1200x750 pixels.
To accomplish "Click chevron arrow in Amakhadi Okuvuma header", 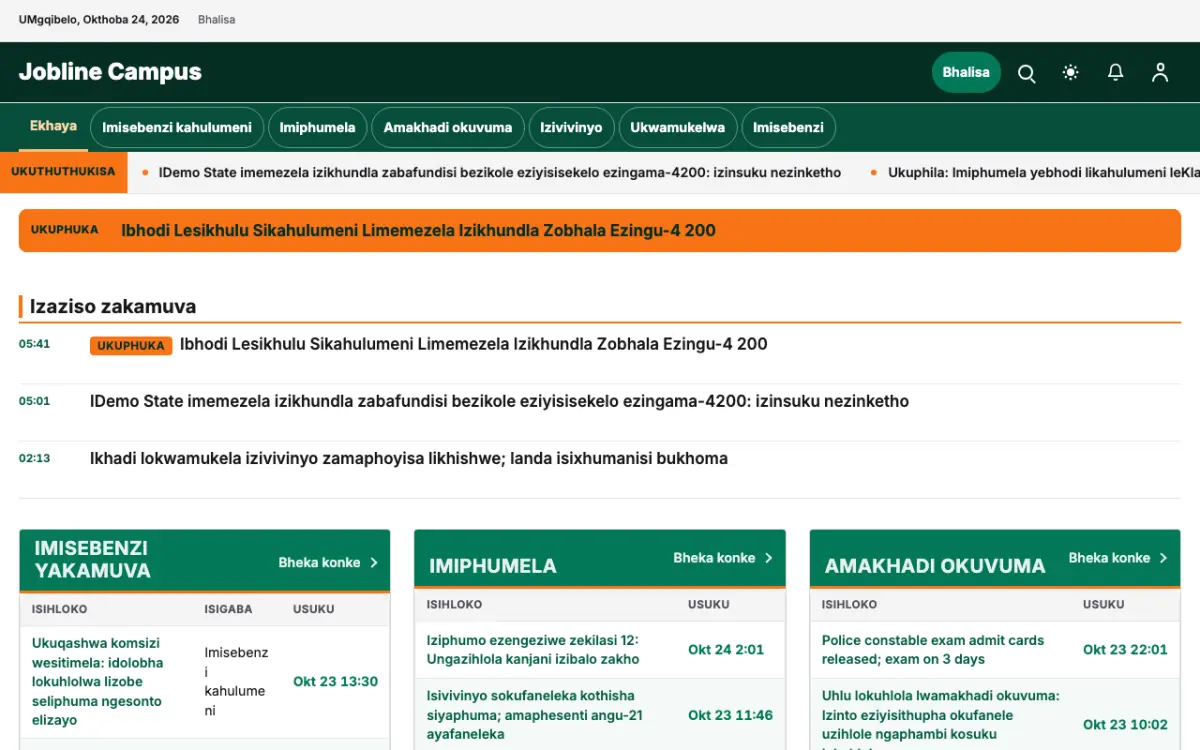I will point(1164,557).
